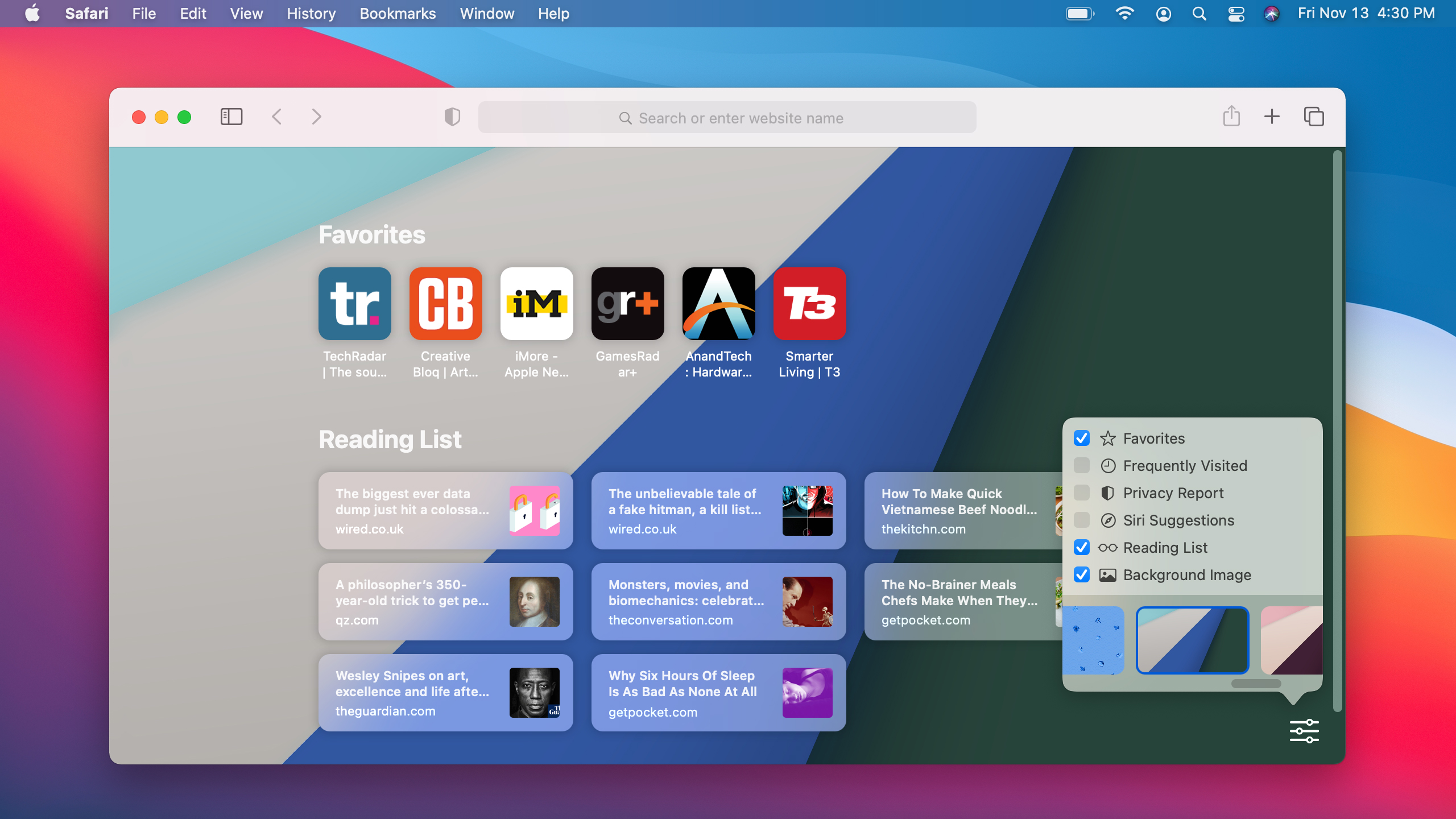The width and height of the screenshot is (1456, 819).
Task: Uncheck the Reading List checkbox
Action: pos(1081,547)
